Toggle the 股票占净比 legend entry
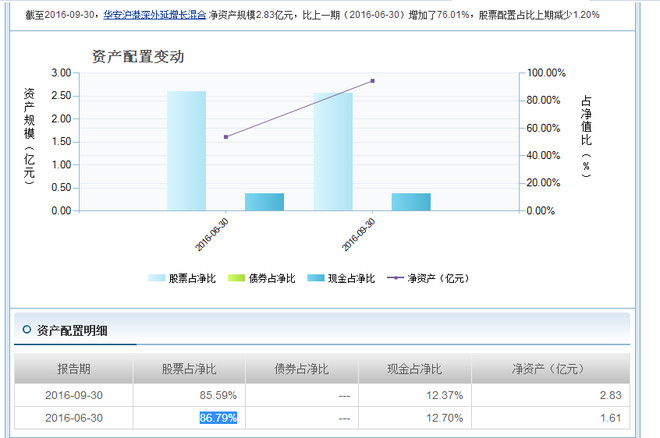 pyautogui.click(x=182, y=278)
